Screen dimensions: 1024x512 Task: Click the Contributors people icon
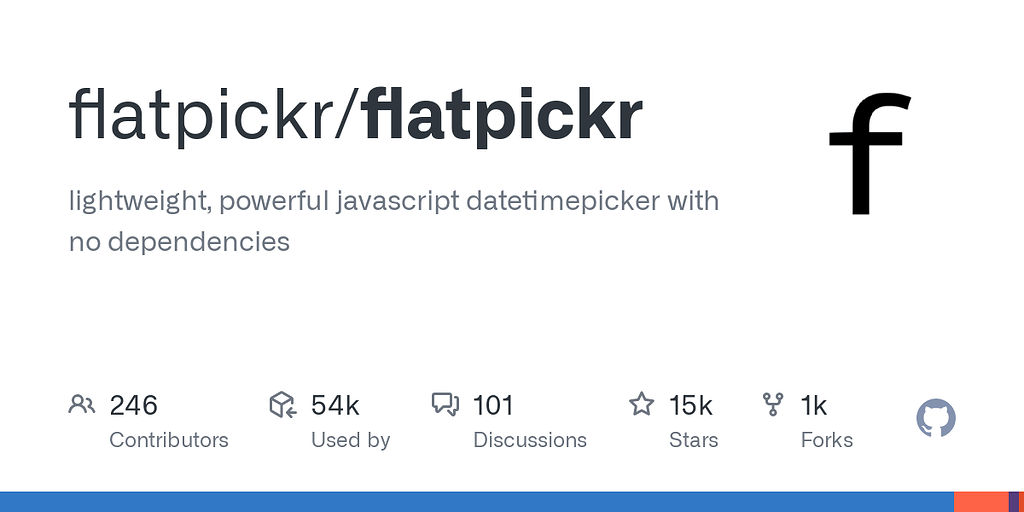[81, 404]
